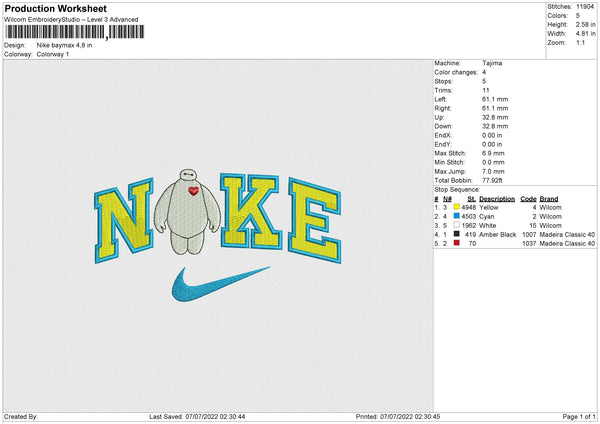This screenshot has height=424, width=600.
Task: Click the 'Description' column header
Action: pyautogui.click(x=497, y=199)
